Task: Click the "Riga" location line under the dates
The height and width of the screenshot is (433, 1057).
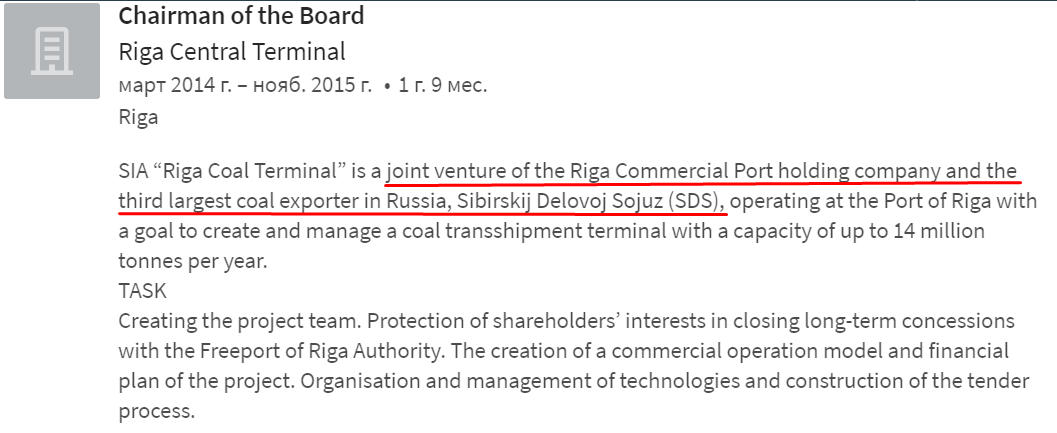Action: (x=138, y=117)
